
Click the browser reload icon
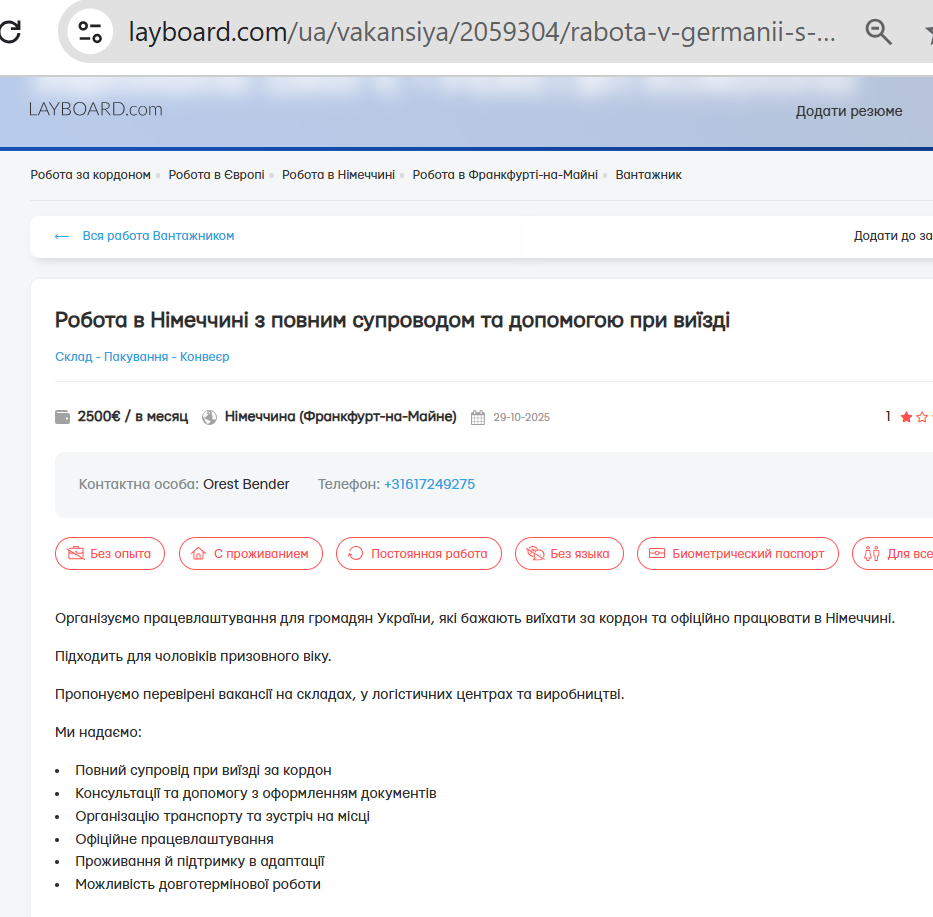(x=9, y=32)
